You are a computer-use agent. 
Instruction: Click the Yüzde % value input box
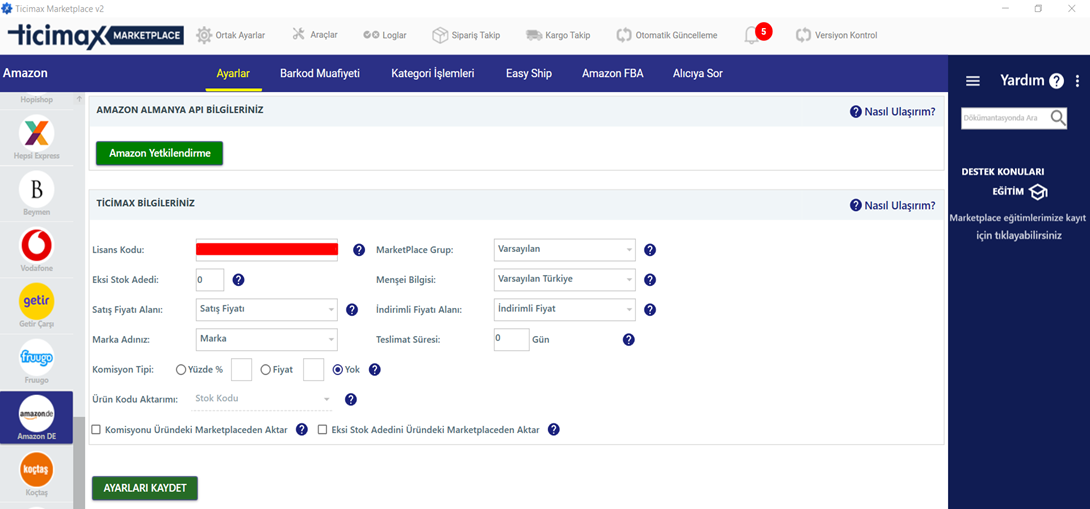click(x=241, y=370)
